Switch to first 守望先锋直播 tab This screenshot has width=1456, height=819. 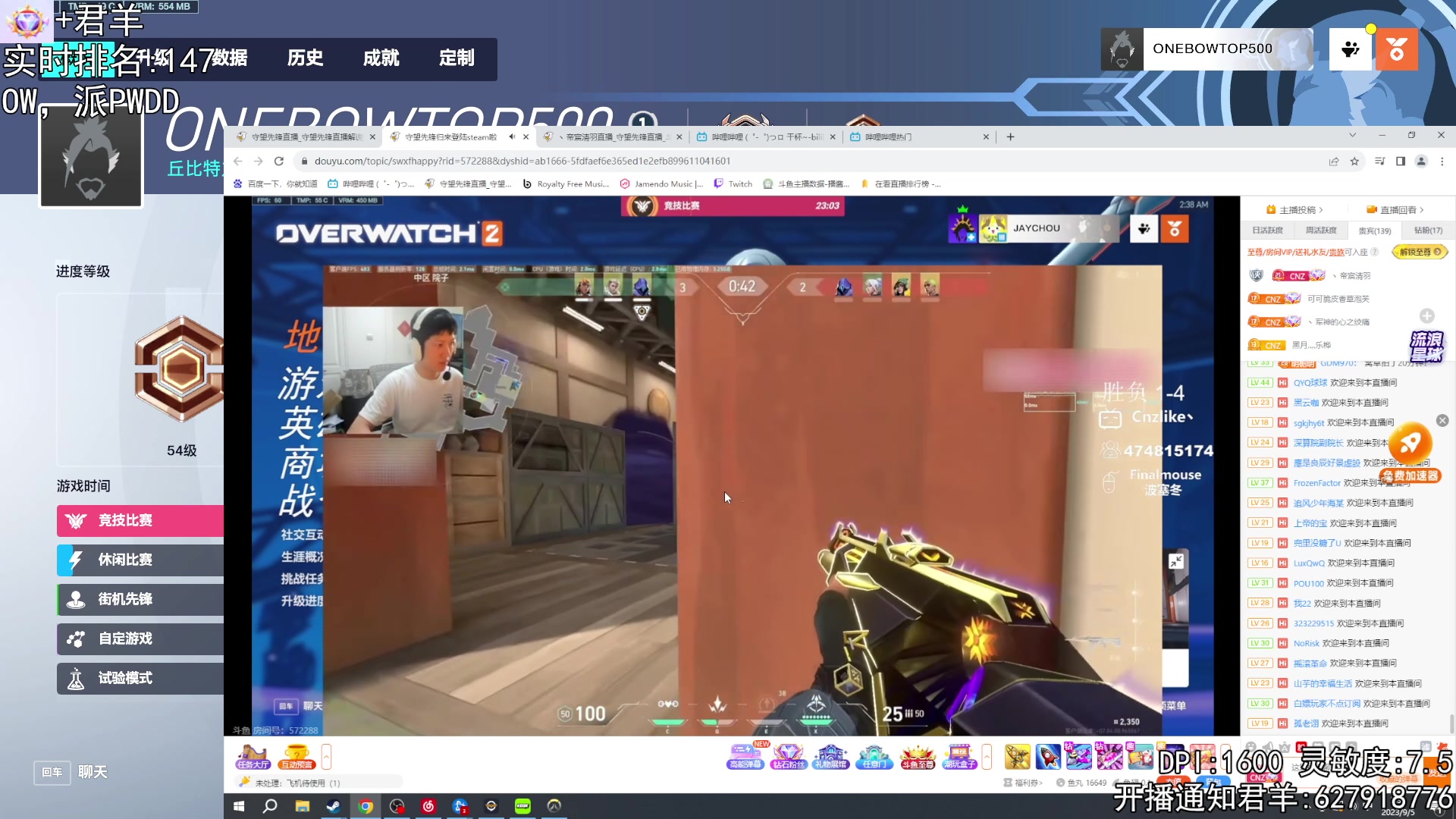pos(305,136)
